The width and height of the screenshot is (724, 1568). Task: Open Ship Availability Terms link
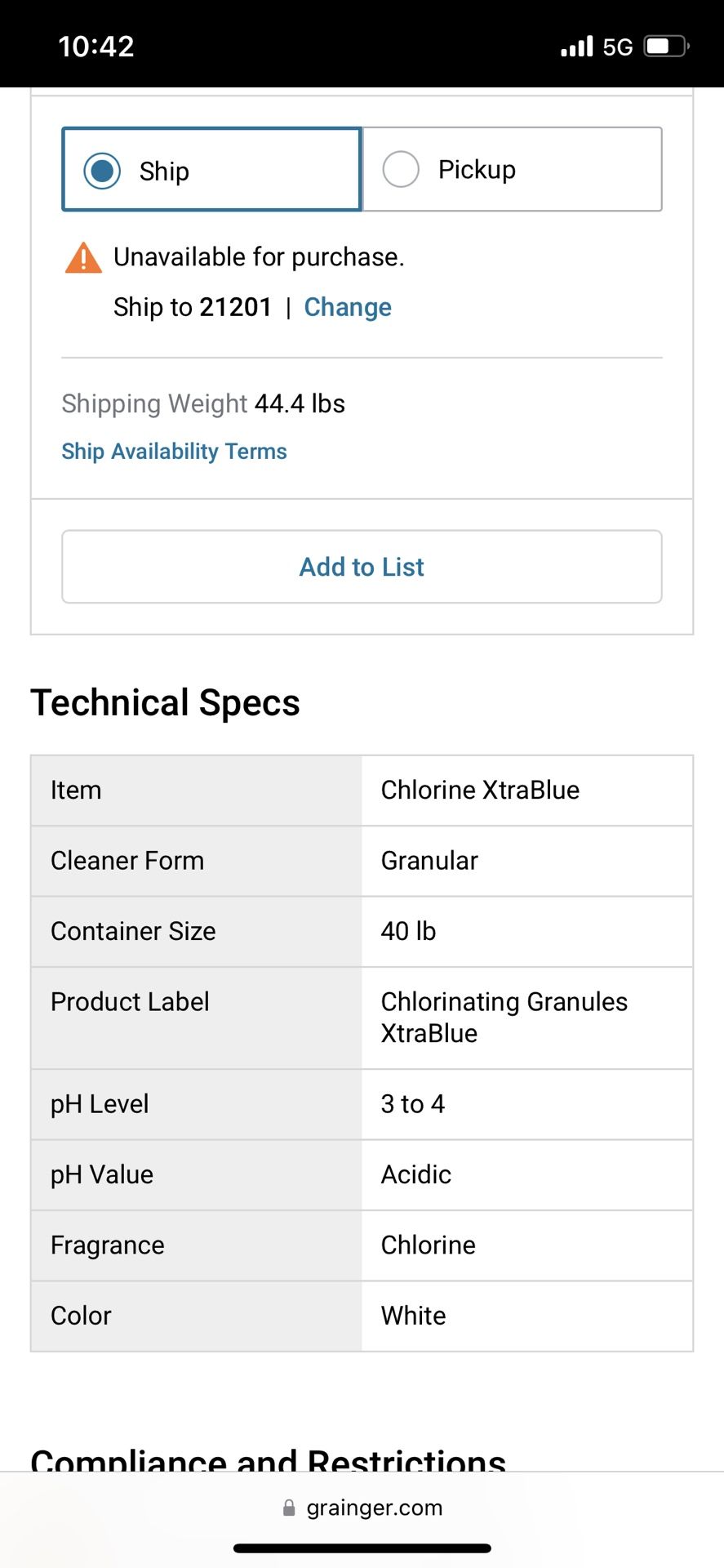(x=174, y=451)
